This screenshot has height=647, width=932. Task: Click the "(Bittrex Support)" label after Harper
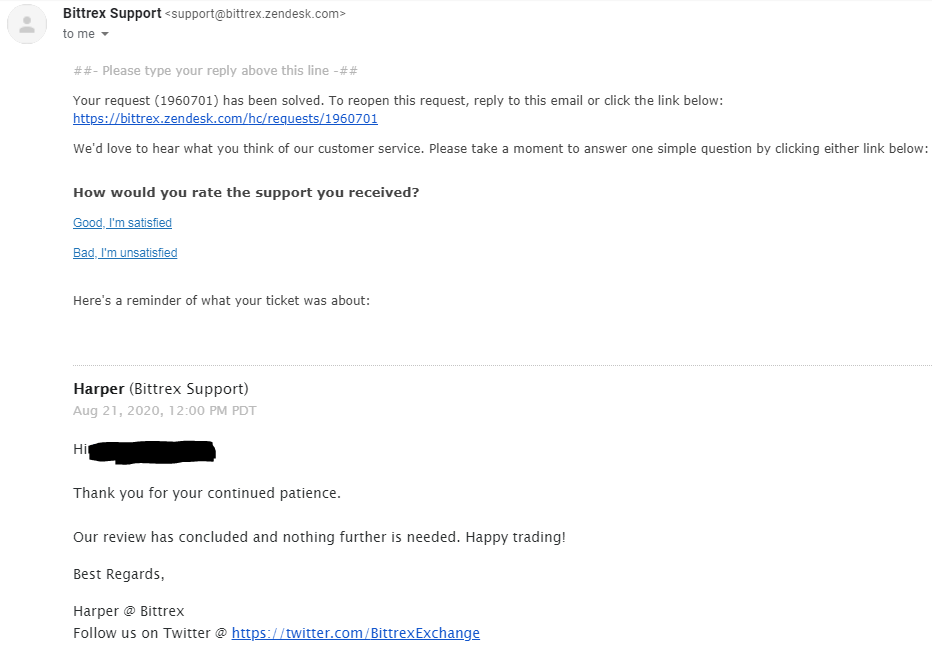(x=188, y=389)
